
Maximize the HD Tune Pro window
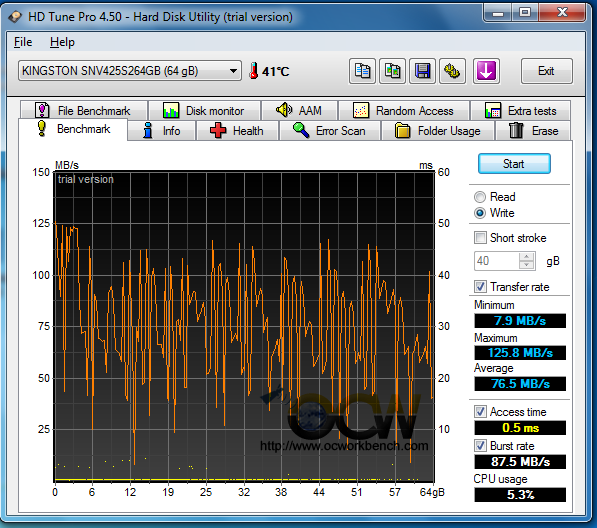pyautogui.click(x=525, y=13)
